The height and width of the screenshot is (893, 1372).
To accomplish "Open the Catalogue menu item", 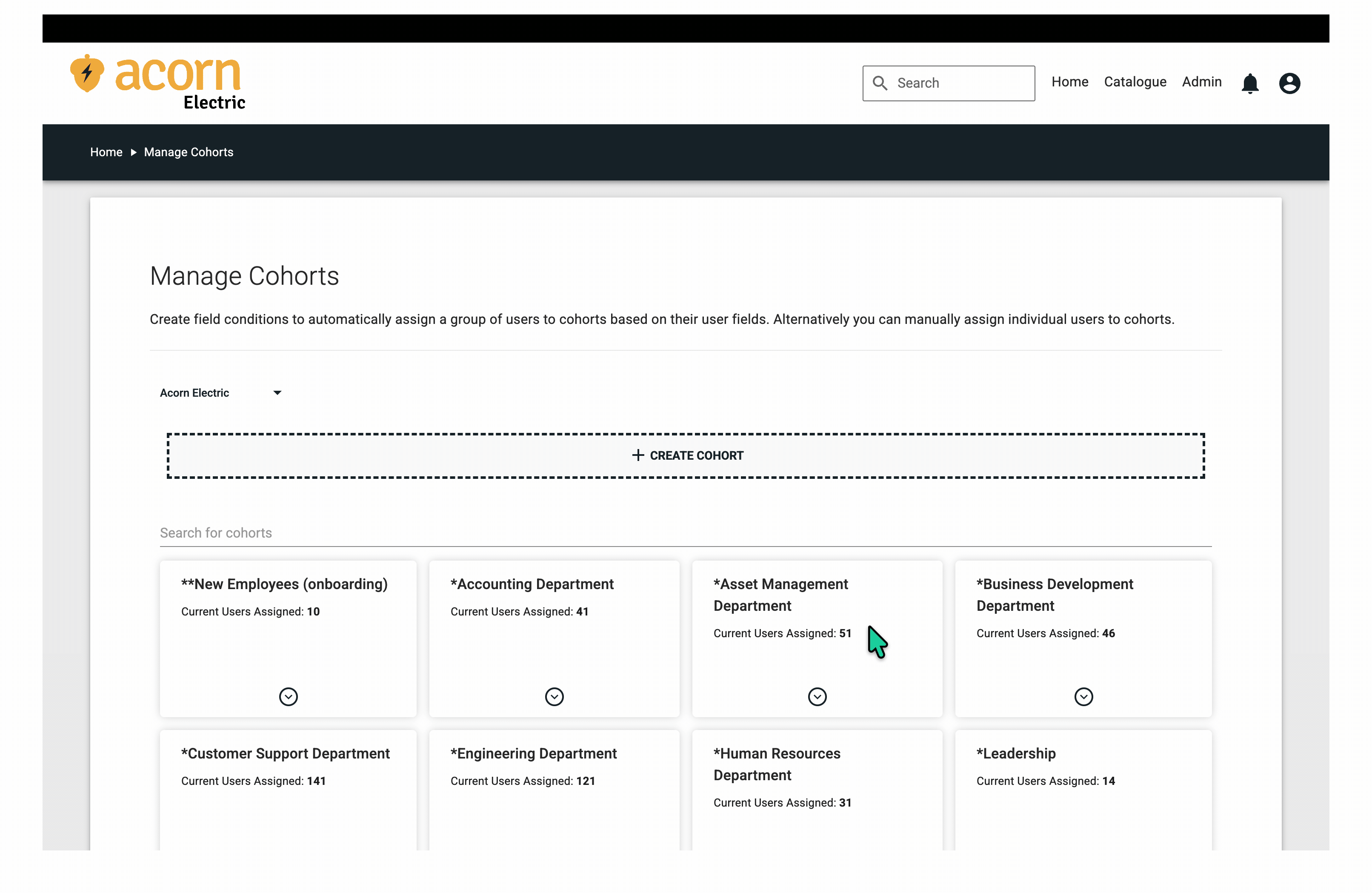I will [x=1135, y=82].
